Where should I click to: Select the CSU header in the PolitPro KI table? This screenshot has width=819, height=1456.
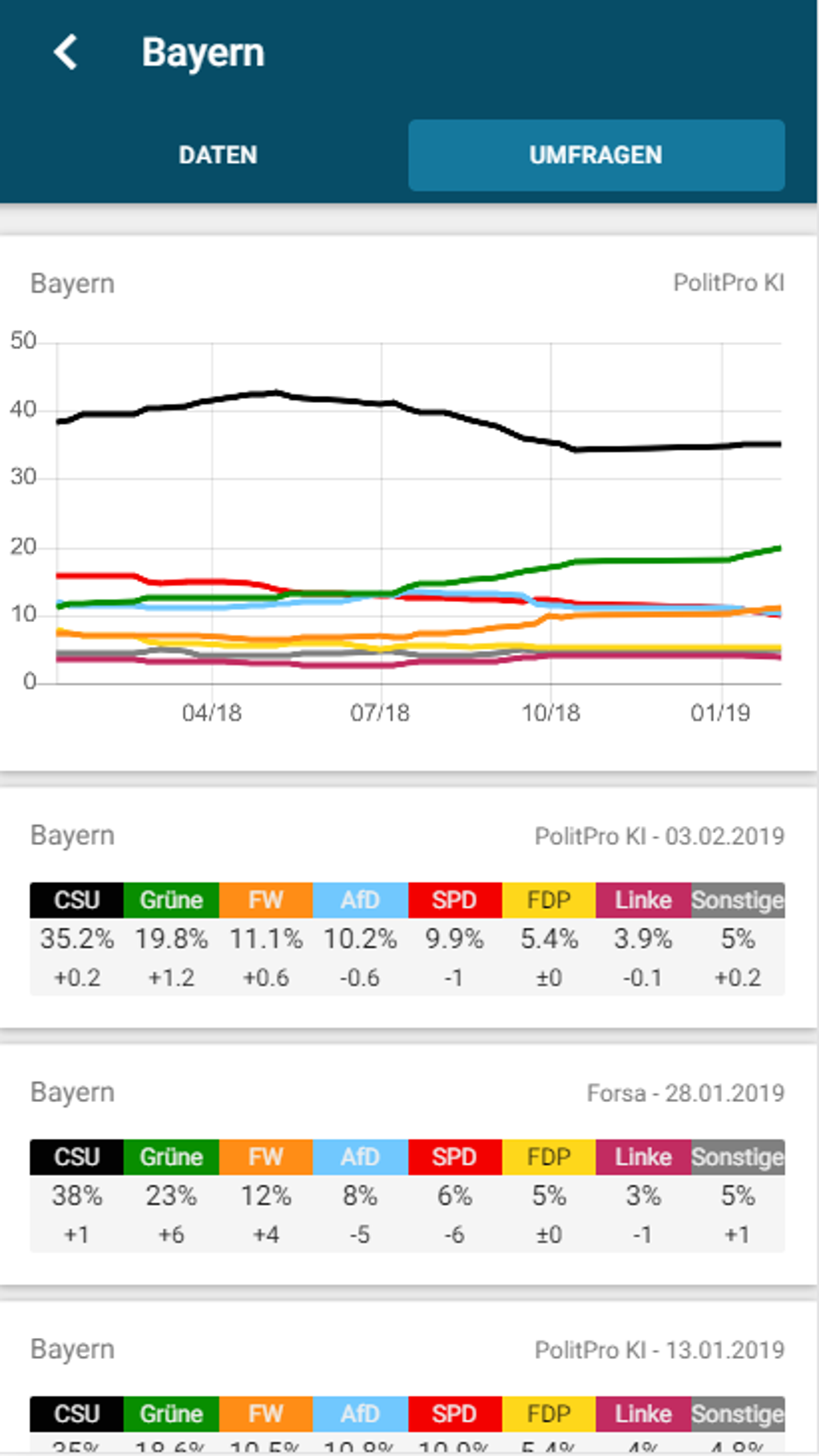75,900
